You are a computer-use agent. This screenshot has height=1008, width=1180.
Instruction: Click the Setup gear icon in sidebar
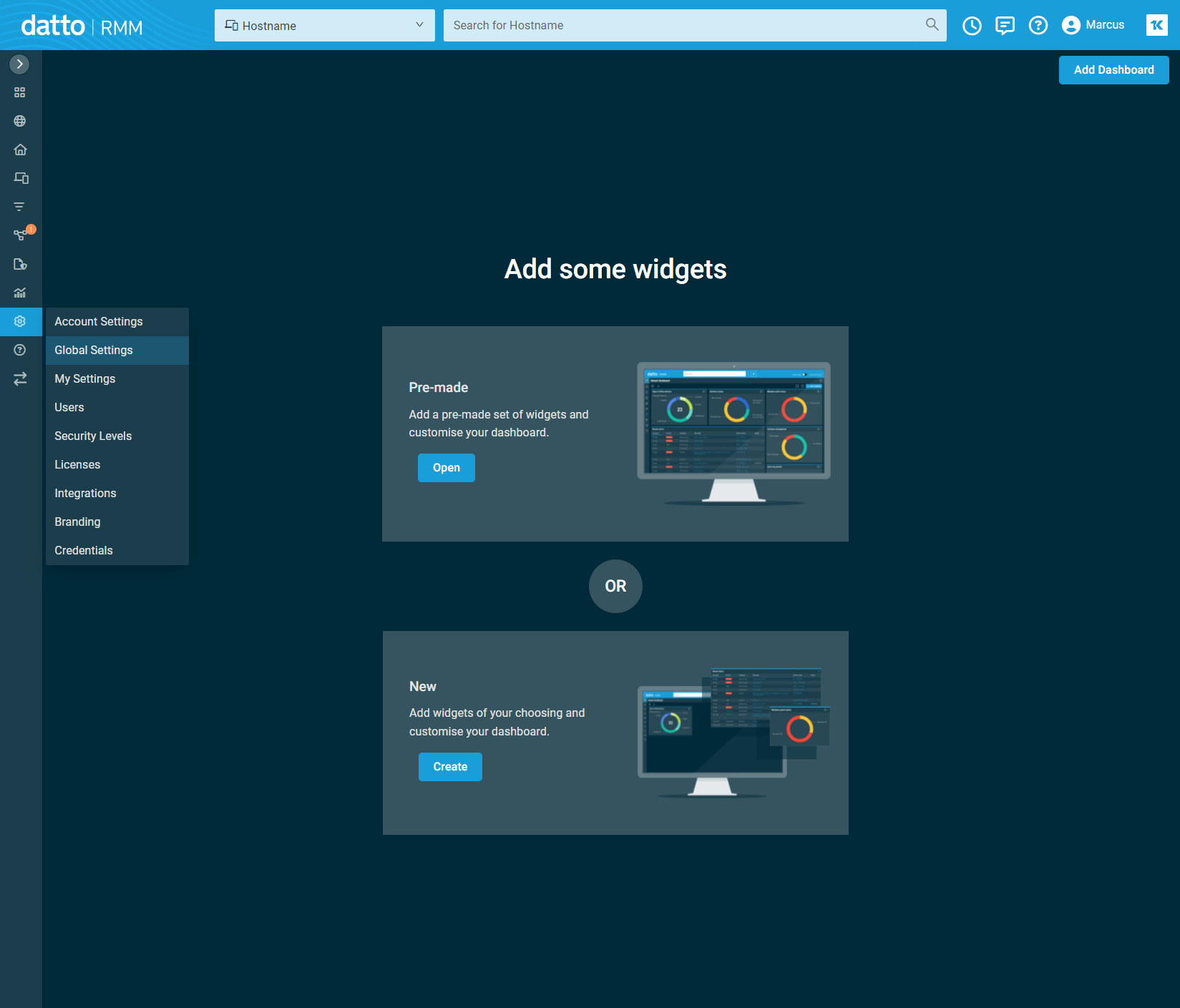coord(20,321)
